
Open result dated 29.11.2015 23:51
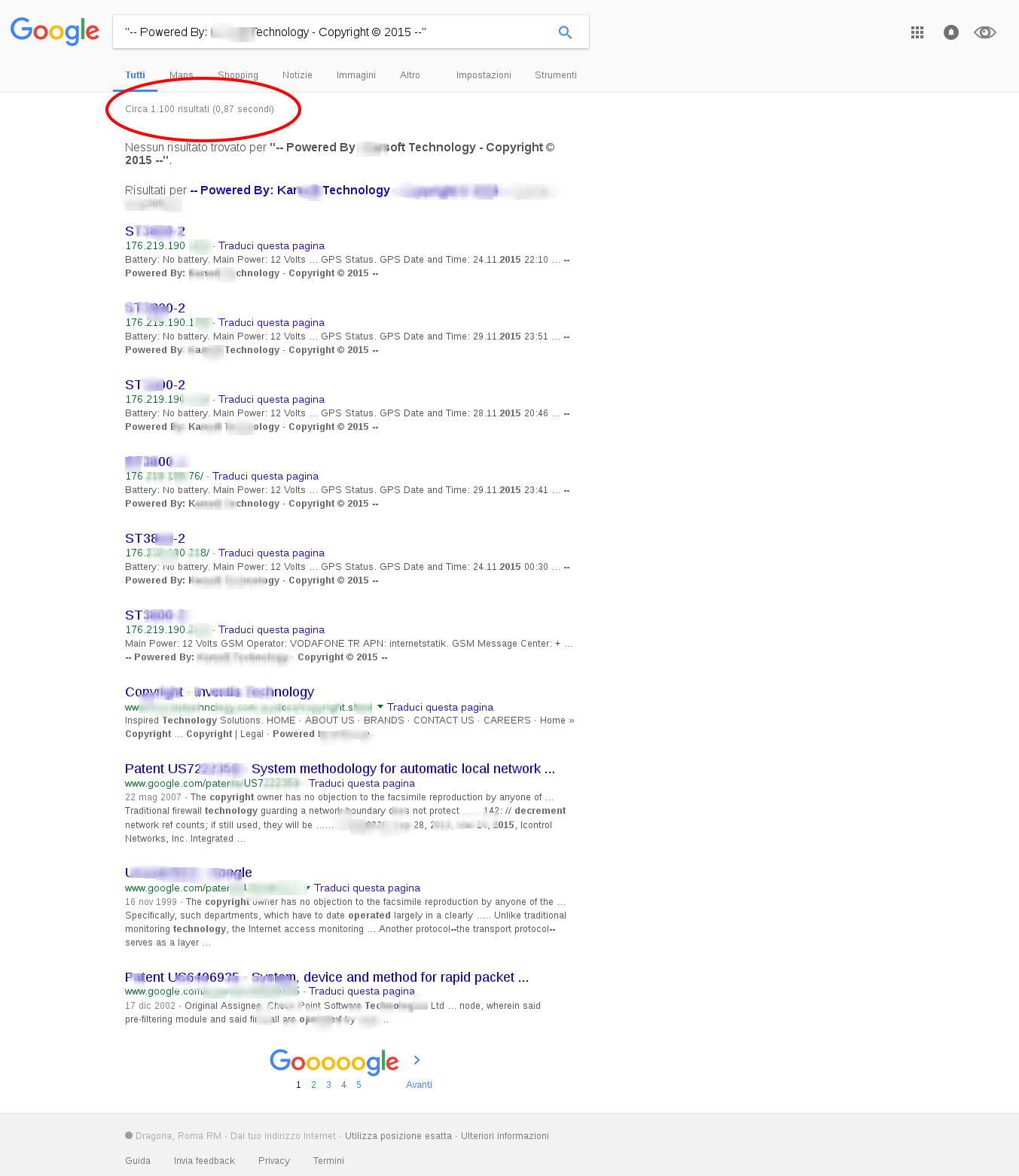[x=155, y=308]
